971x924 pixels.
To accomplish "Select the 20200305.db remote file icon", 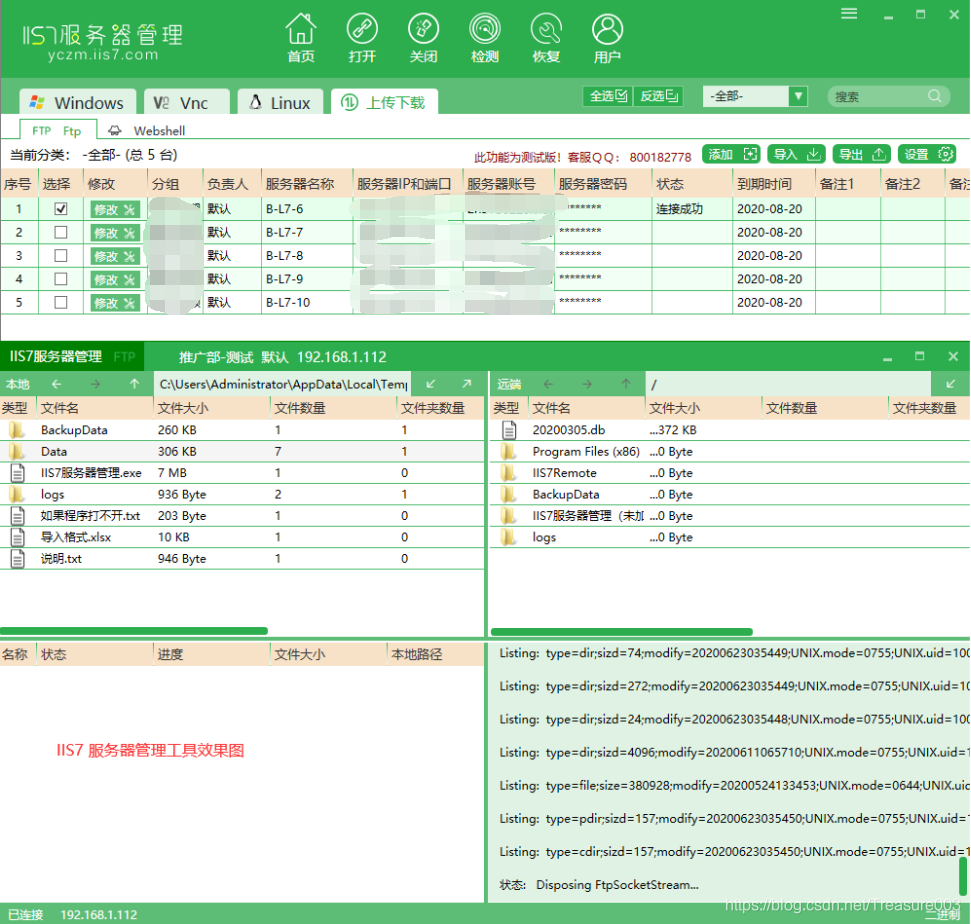I will (x=509, y=430).
